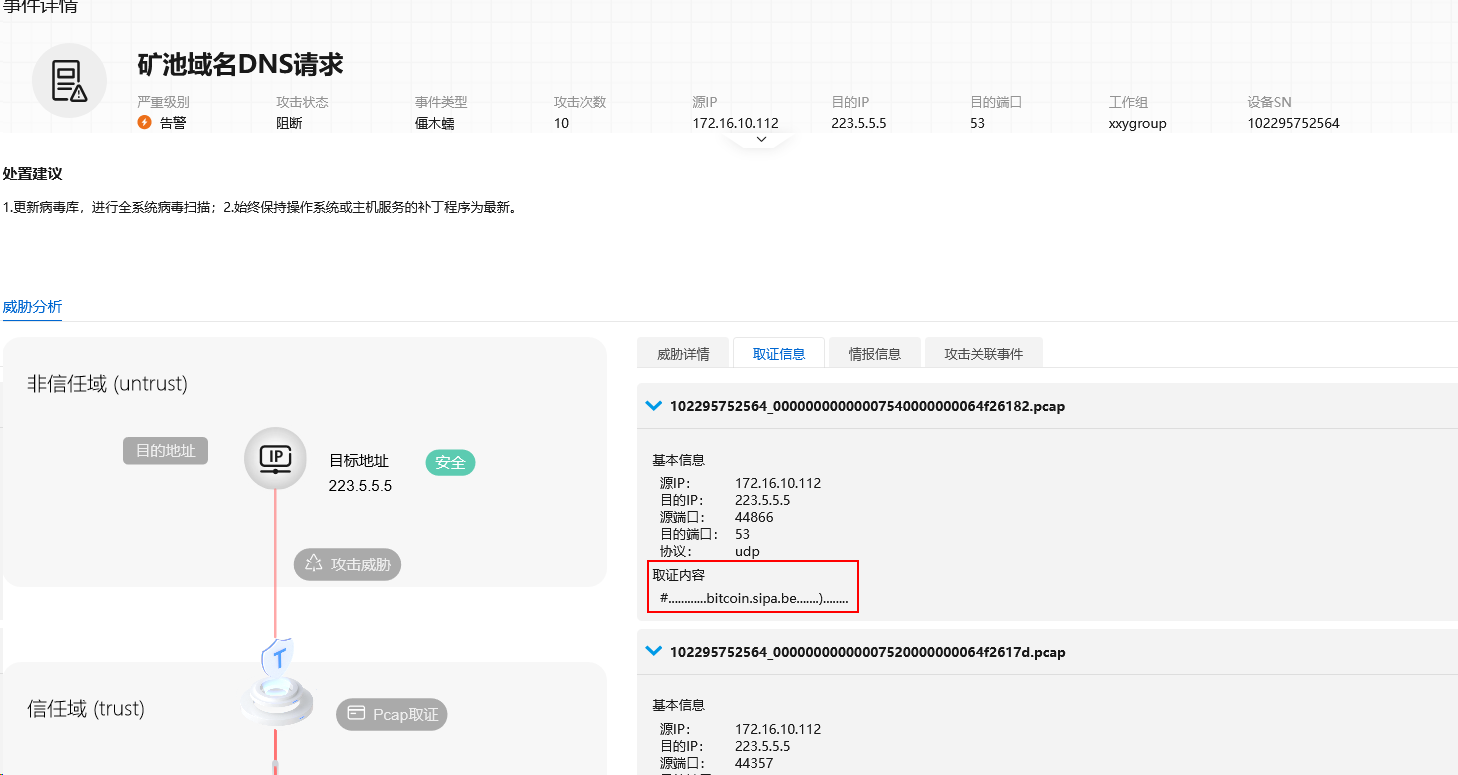Switch to the 威胁详情 tab
The width and height of the screenshot is (1458, 775).
coord(683,354)
